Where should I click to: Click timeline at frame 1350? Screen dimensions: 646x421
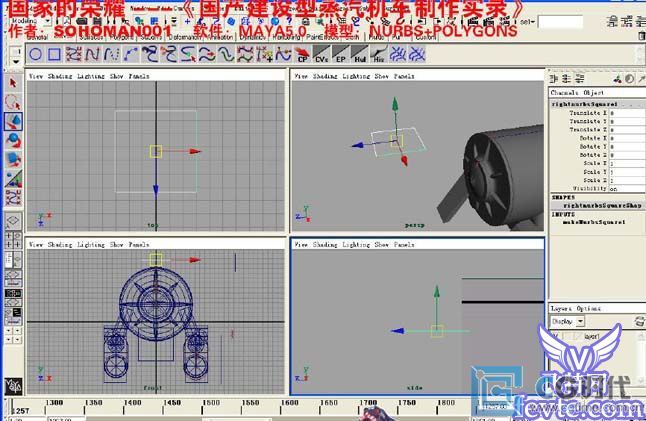(84, 406)
